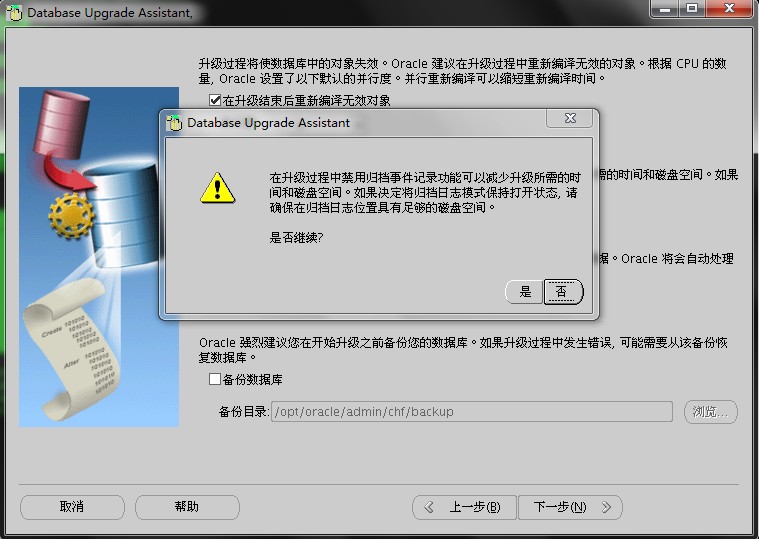Open 帮助 help
The image size is (759, 539).
(187, 507)
